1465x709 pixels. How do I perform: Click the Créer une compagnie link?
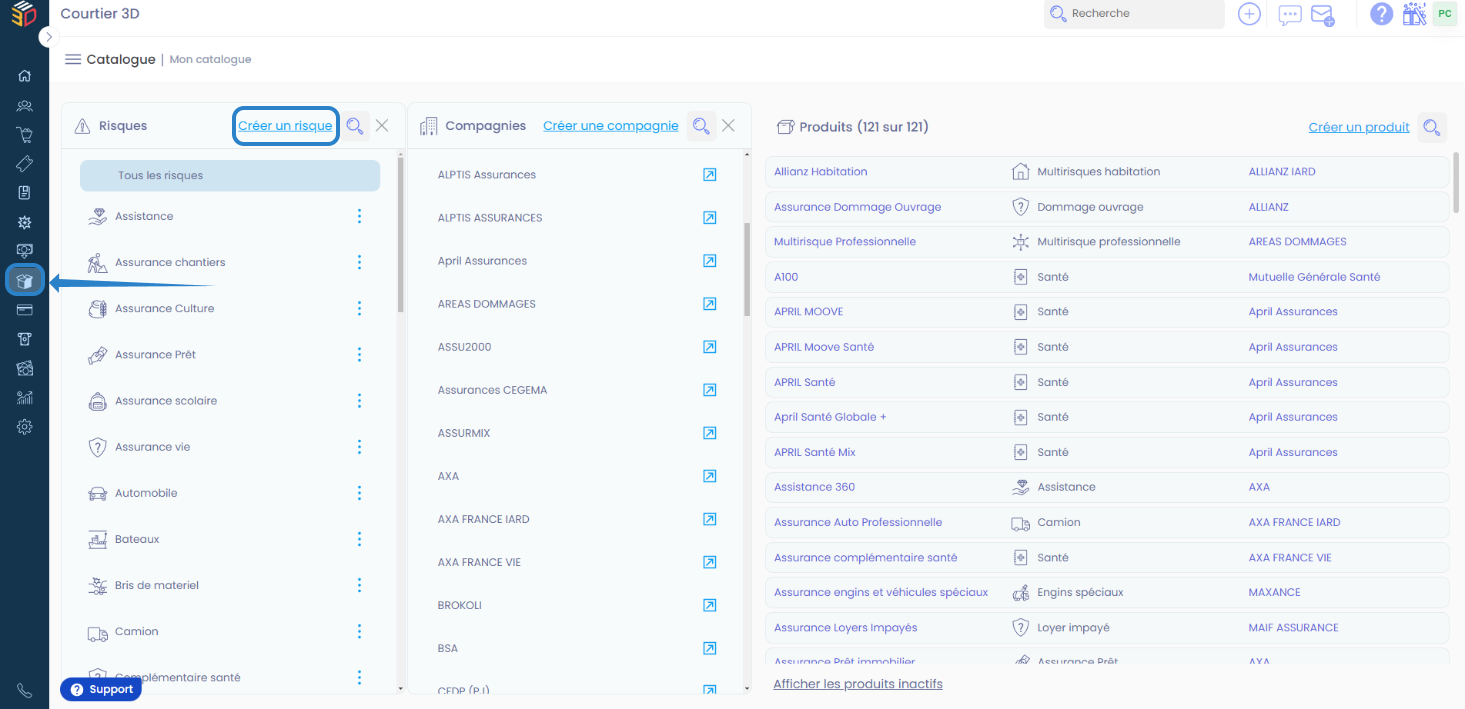coord(611,126)
